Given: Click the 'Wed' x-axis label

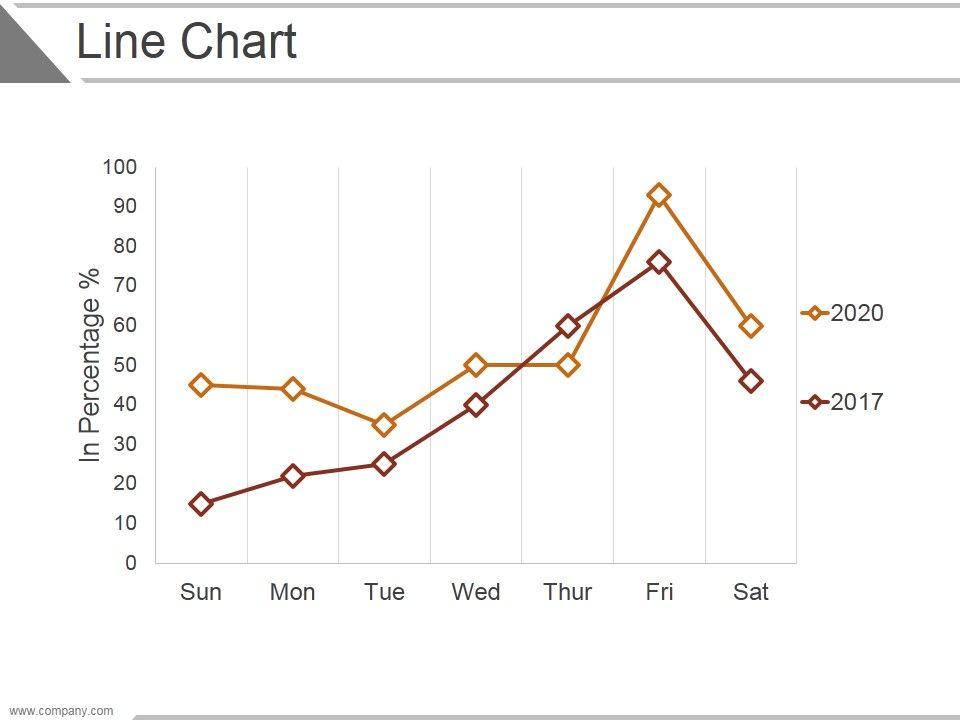Looking at the screenshot, I should tap(476, 592).
